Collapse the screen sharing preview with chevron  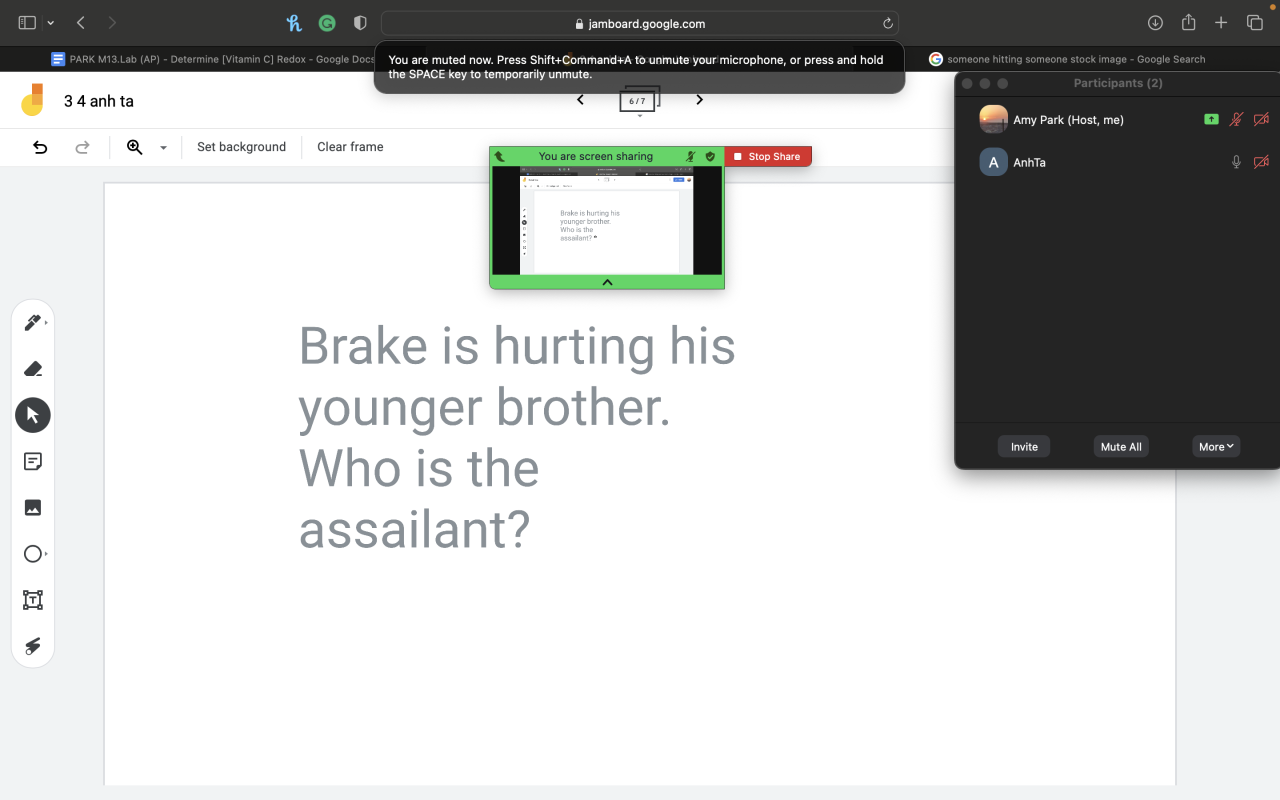click(x=607, y=283)
